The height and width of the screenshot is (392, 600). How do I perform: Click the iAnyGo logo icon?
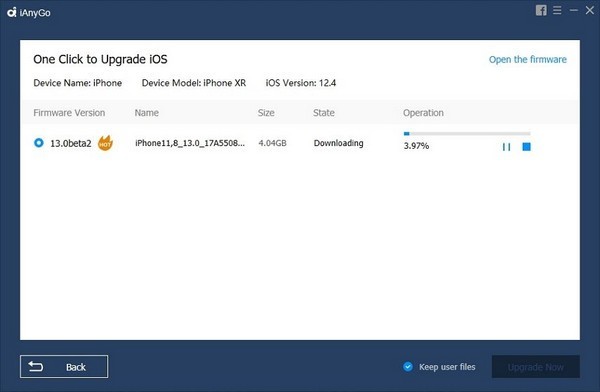point(12,12)
